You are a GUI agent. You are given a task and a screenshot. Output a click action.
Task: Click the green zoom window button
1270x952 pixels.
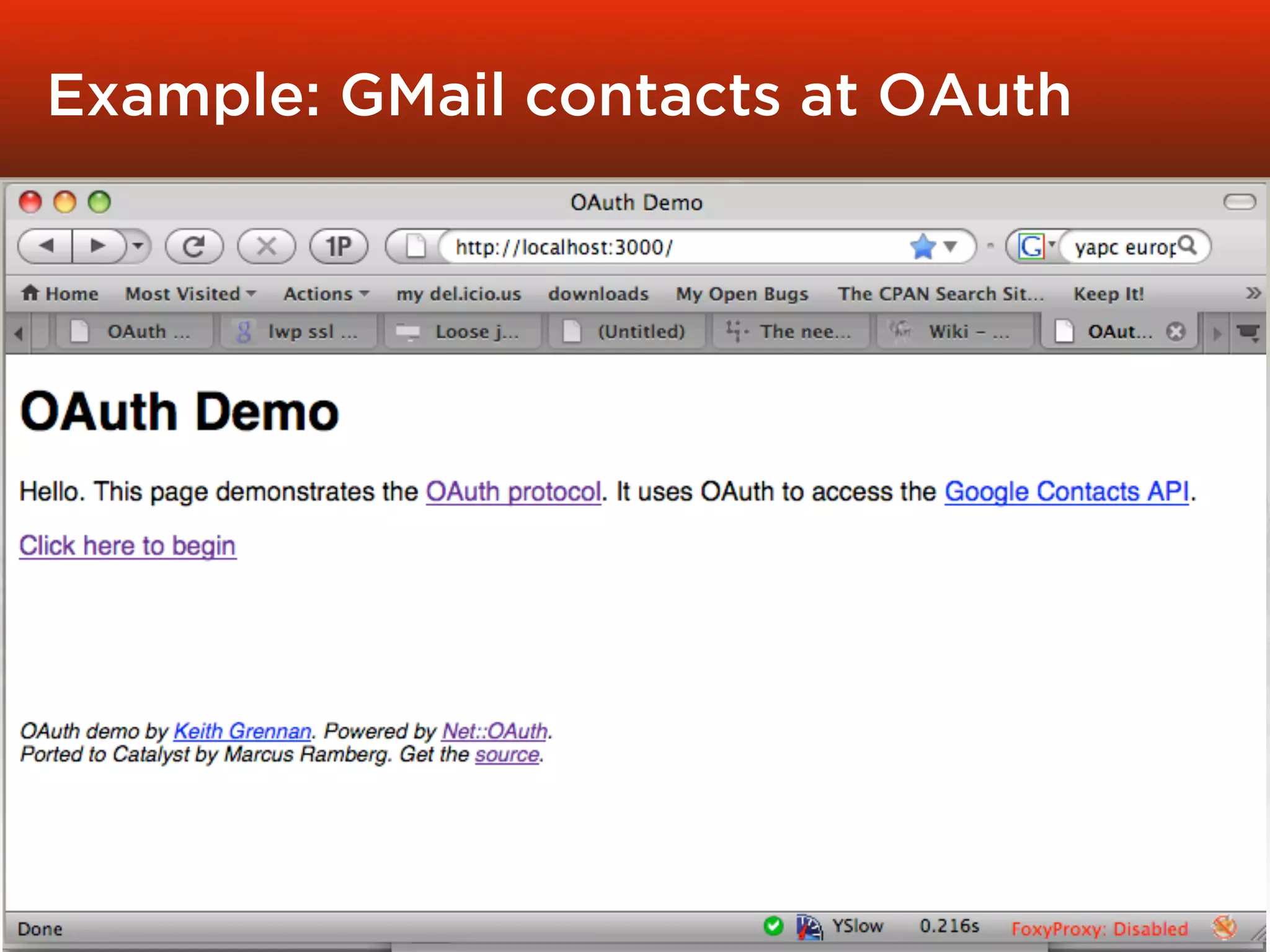99,202
